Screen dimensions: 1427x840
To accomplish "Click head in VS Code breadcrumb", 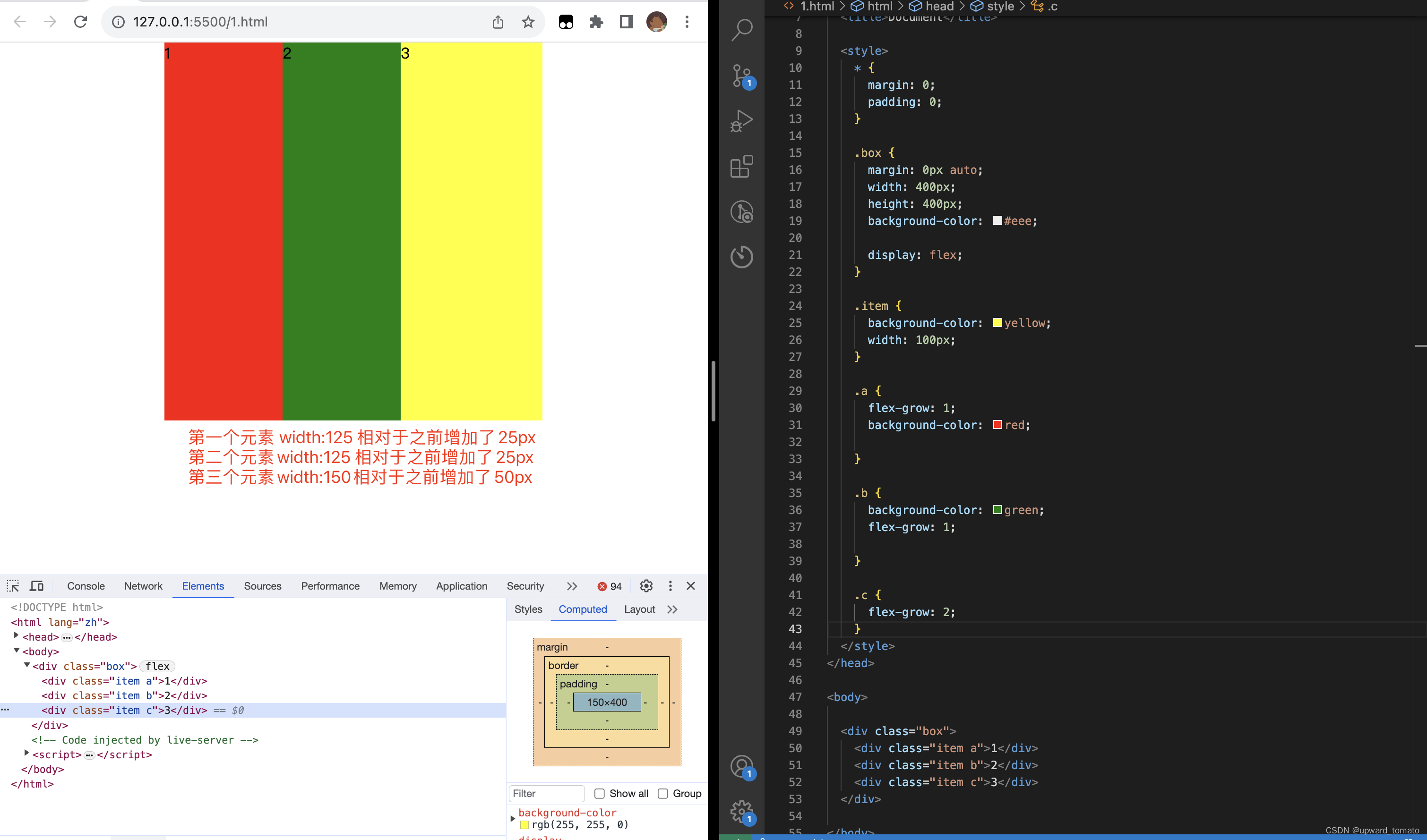I will [x=939, y=6].
